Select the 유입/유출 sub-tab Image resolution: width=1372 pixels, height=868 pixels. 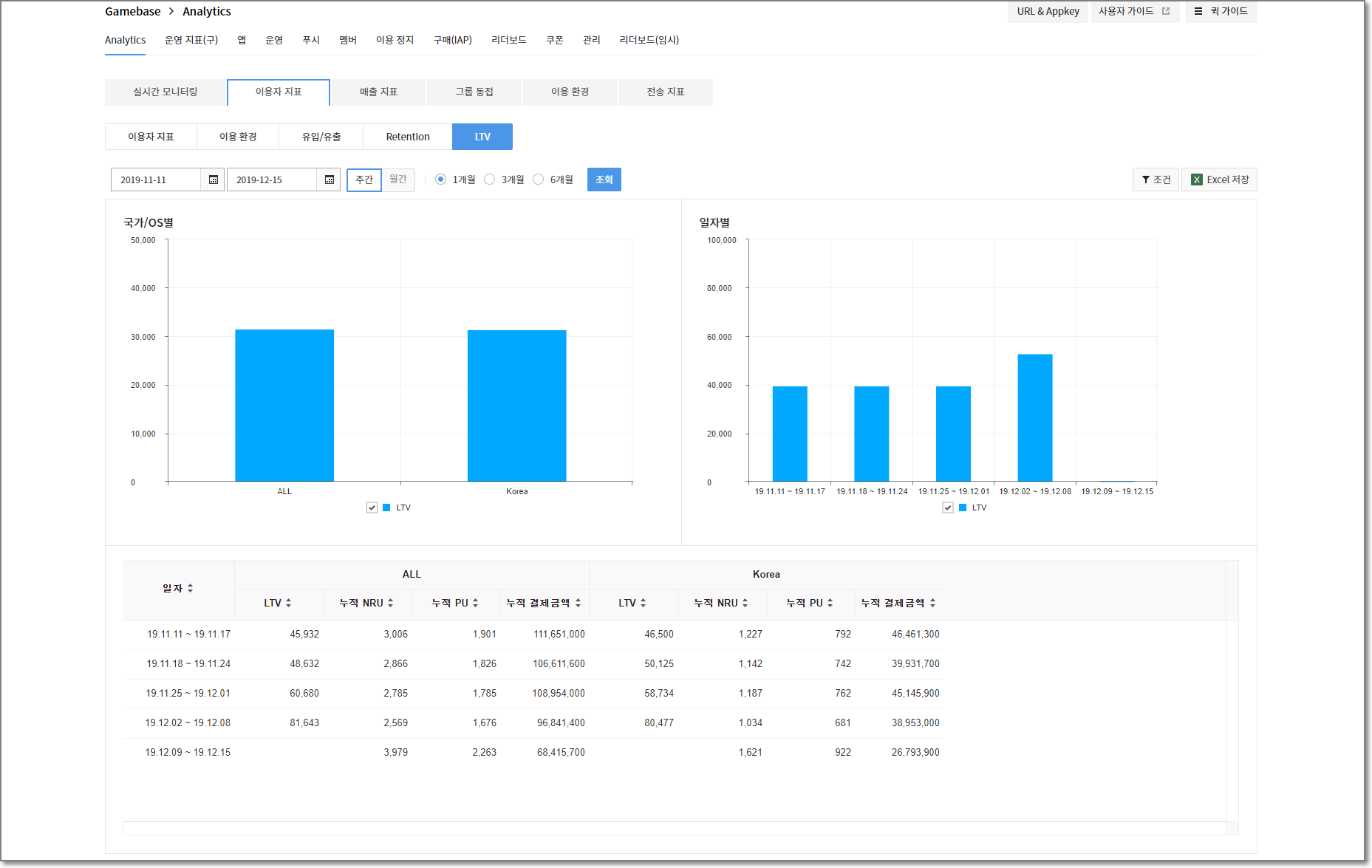[321, 137]
